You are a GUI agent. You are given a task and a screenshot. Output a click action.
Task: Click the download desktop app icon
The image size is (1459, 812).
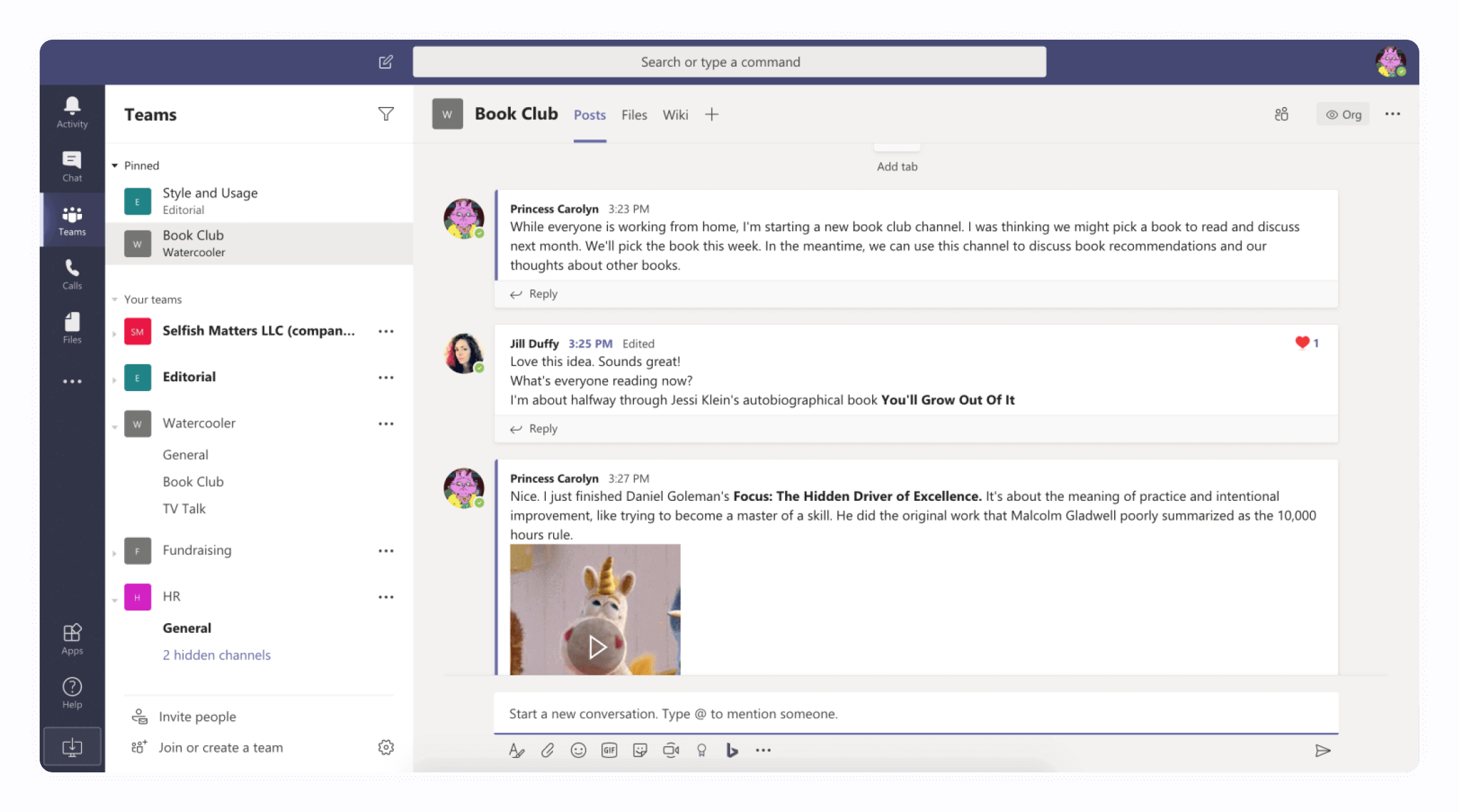pos(72,747)
